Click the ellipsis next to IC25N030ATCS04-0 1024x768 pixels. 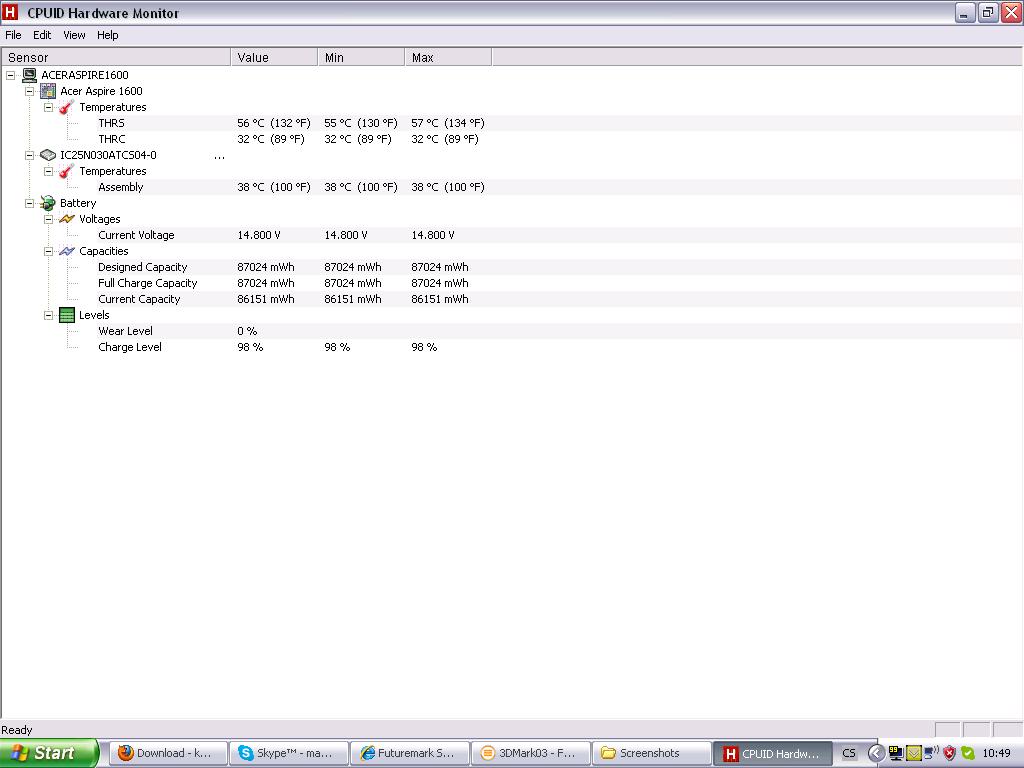219,157
